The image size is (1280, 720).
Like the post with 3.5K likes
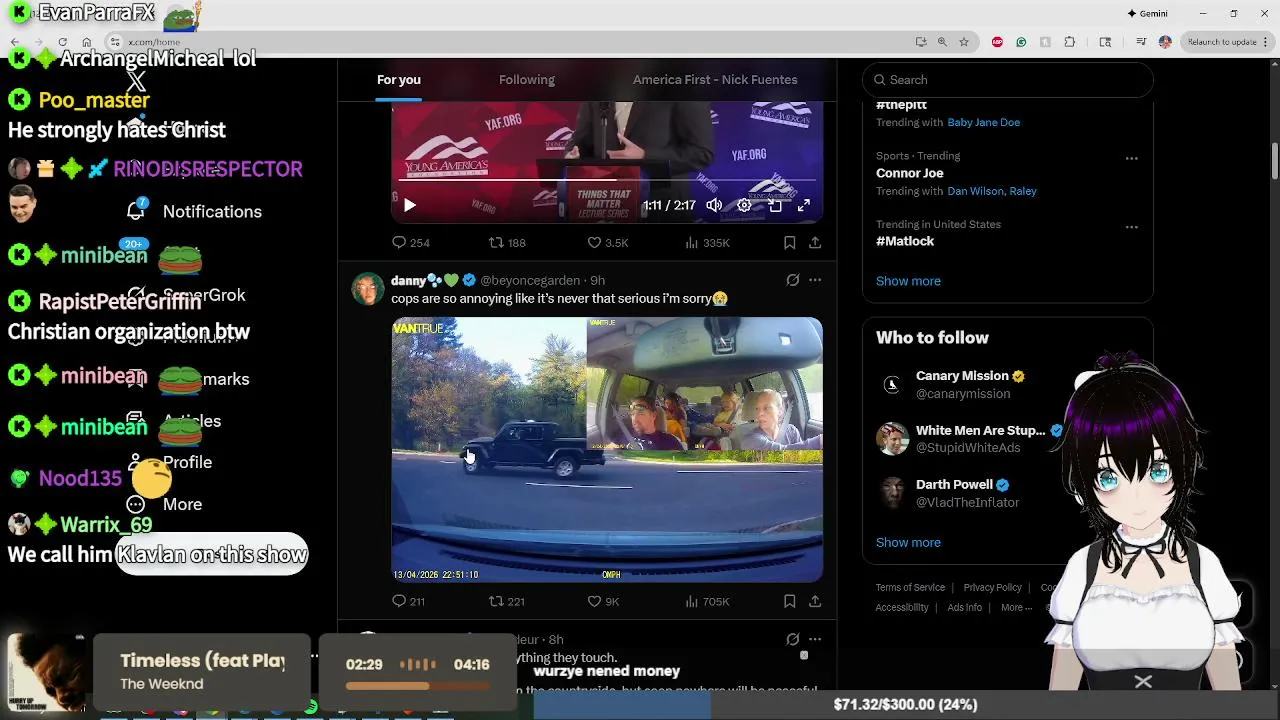pos(607,242)
